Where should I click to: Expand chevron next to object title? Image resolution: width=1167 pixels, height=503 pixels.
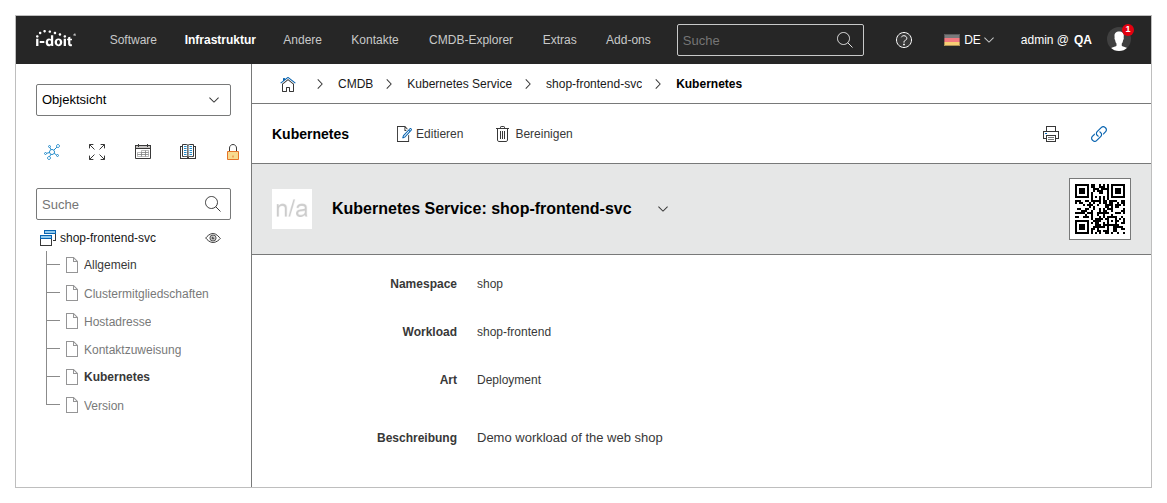662,209
